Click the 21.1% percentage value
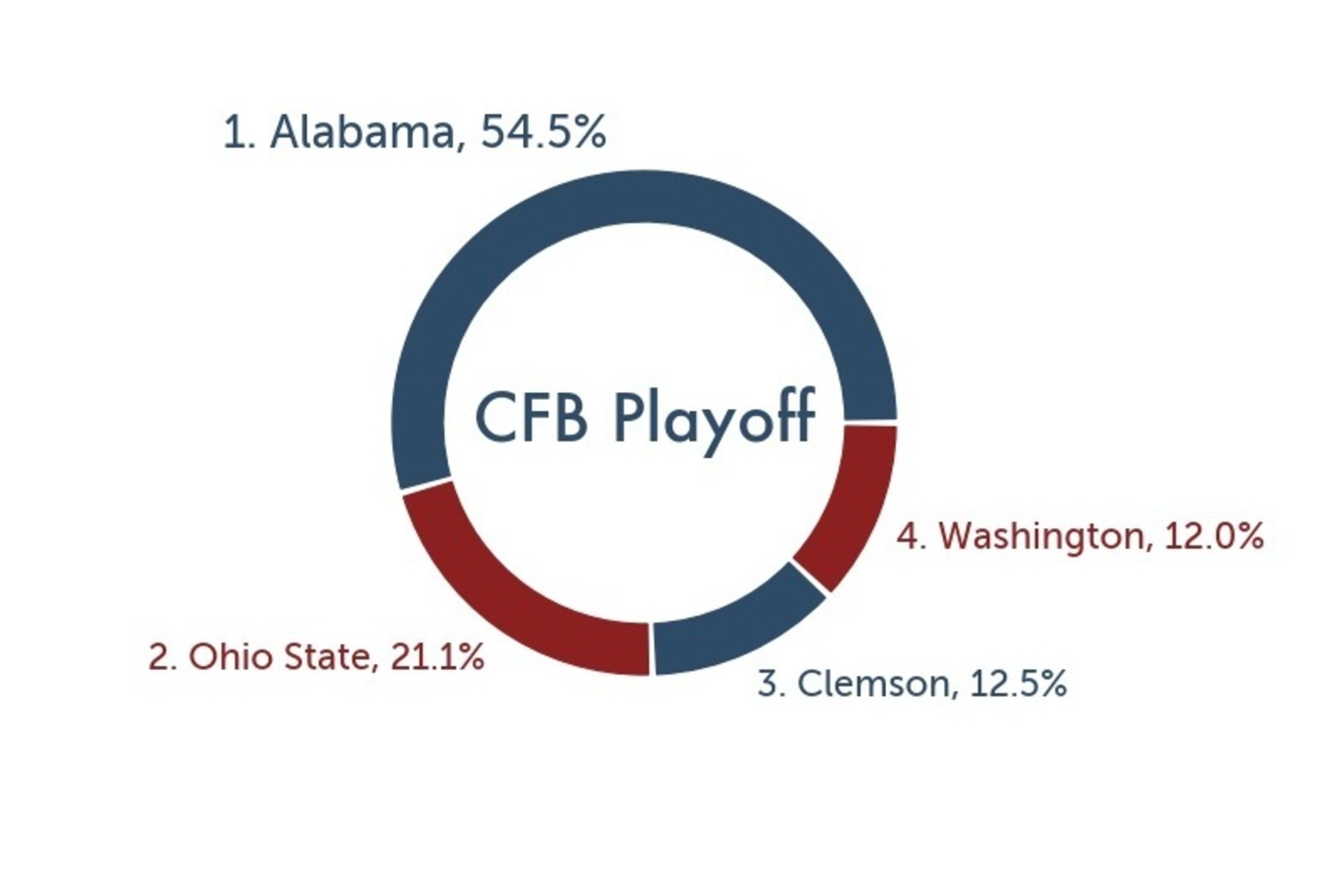The width and height of the screenshot is (1342, 896). click(438, 657)
